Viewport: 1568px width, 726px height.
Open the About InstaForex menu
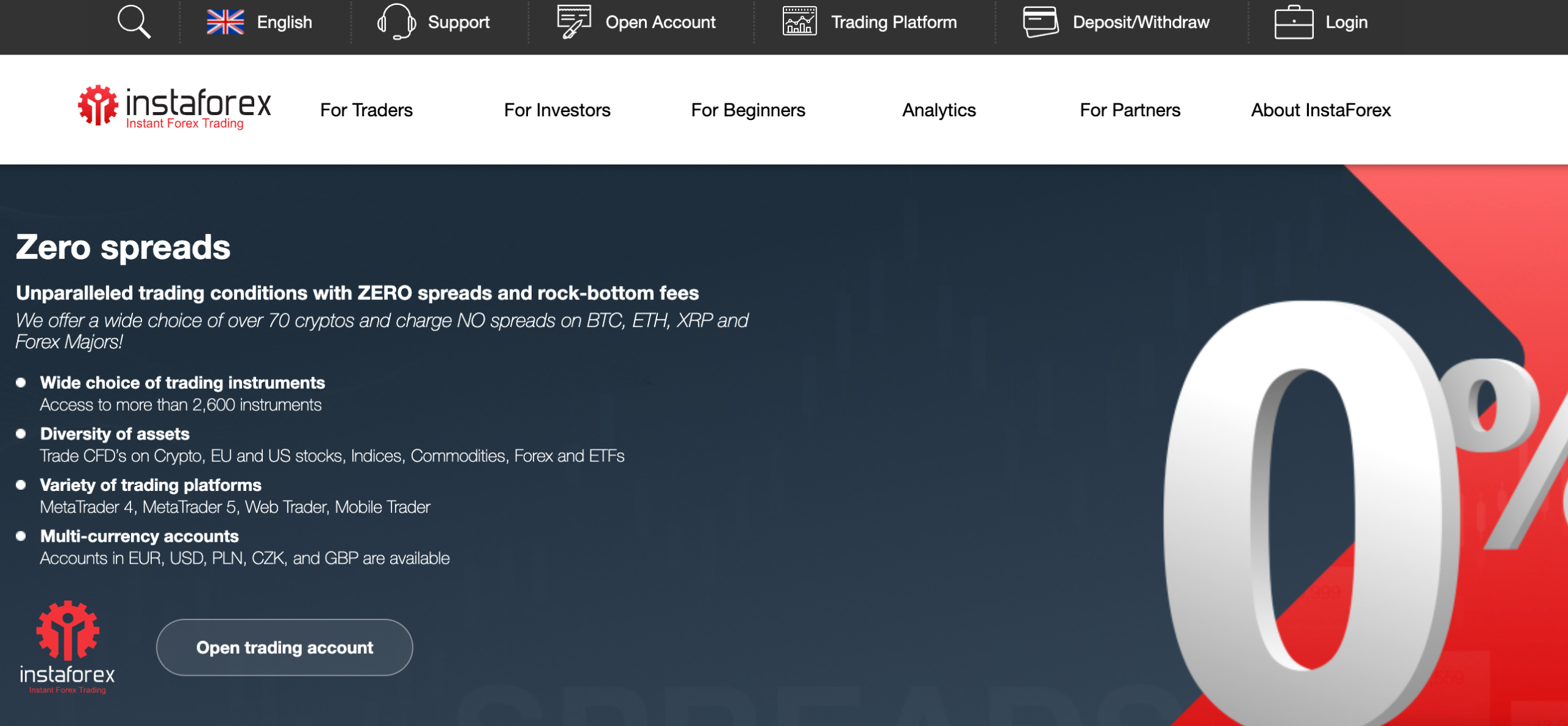[x=1321, y=110]
